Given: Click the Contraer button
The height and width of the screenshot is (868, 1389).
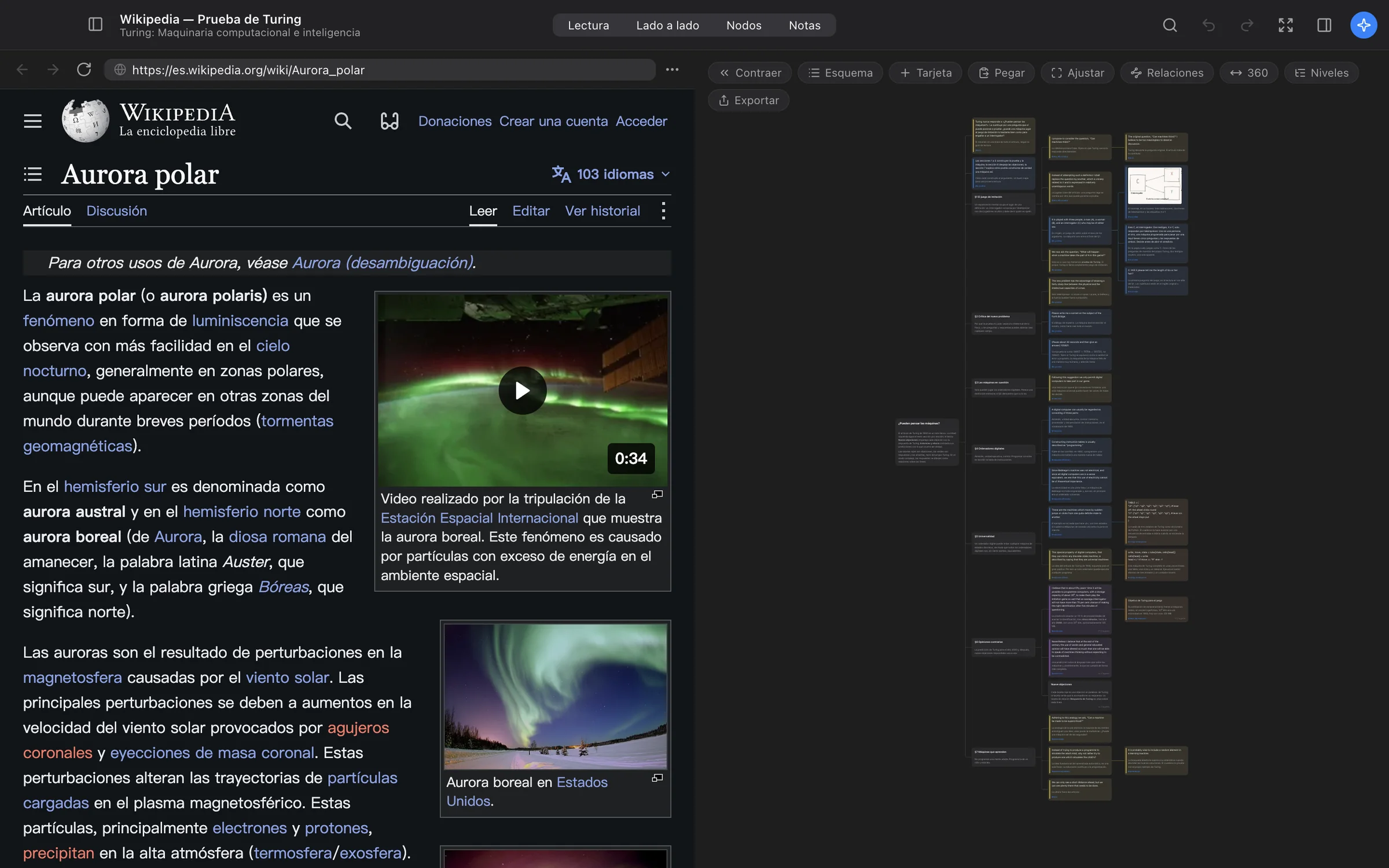Looking at the screenshot, I should pos(750,73).
